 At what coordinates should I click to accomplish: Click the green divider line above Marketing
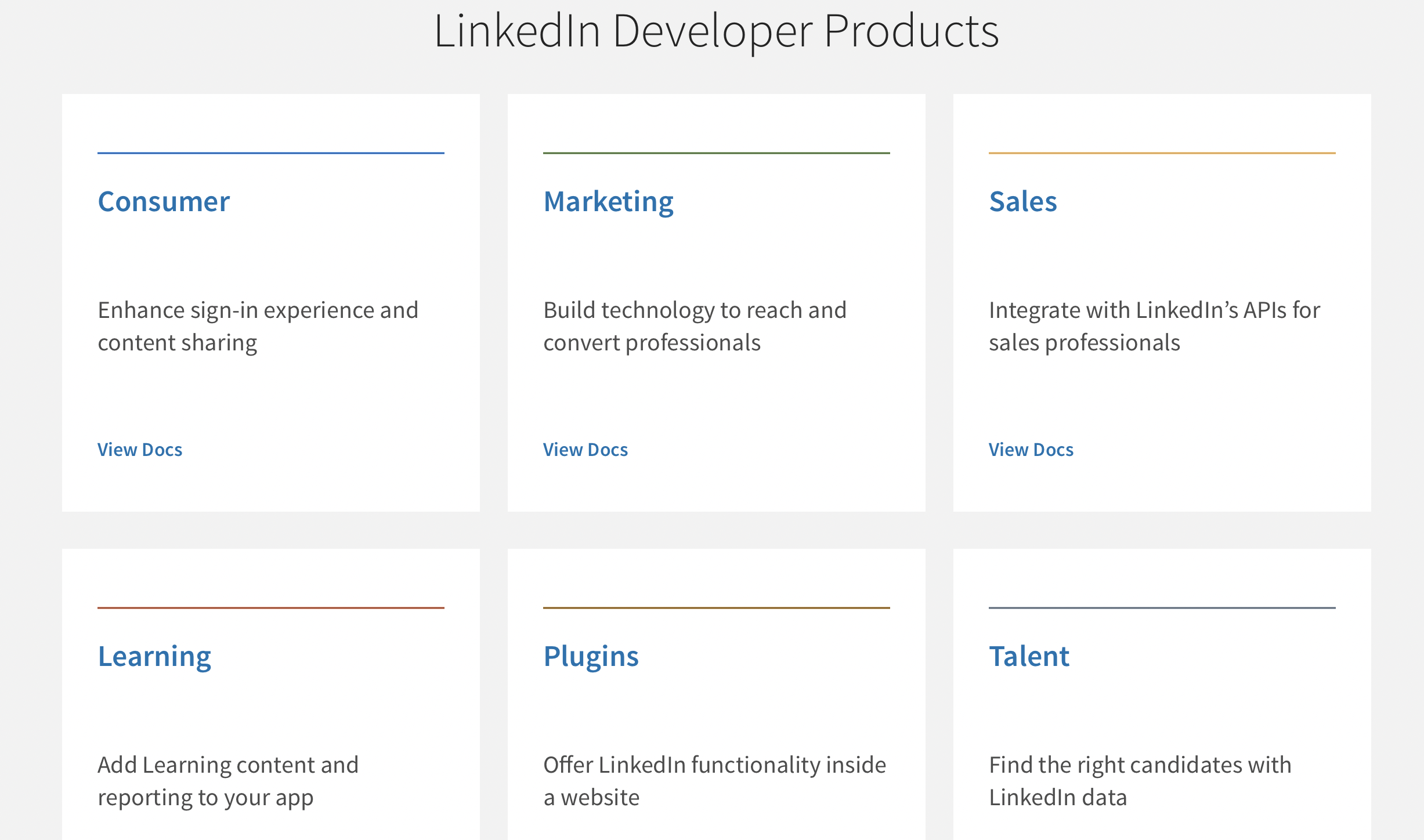tap(716, 153)
